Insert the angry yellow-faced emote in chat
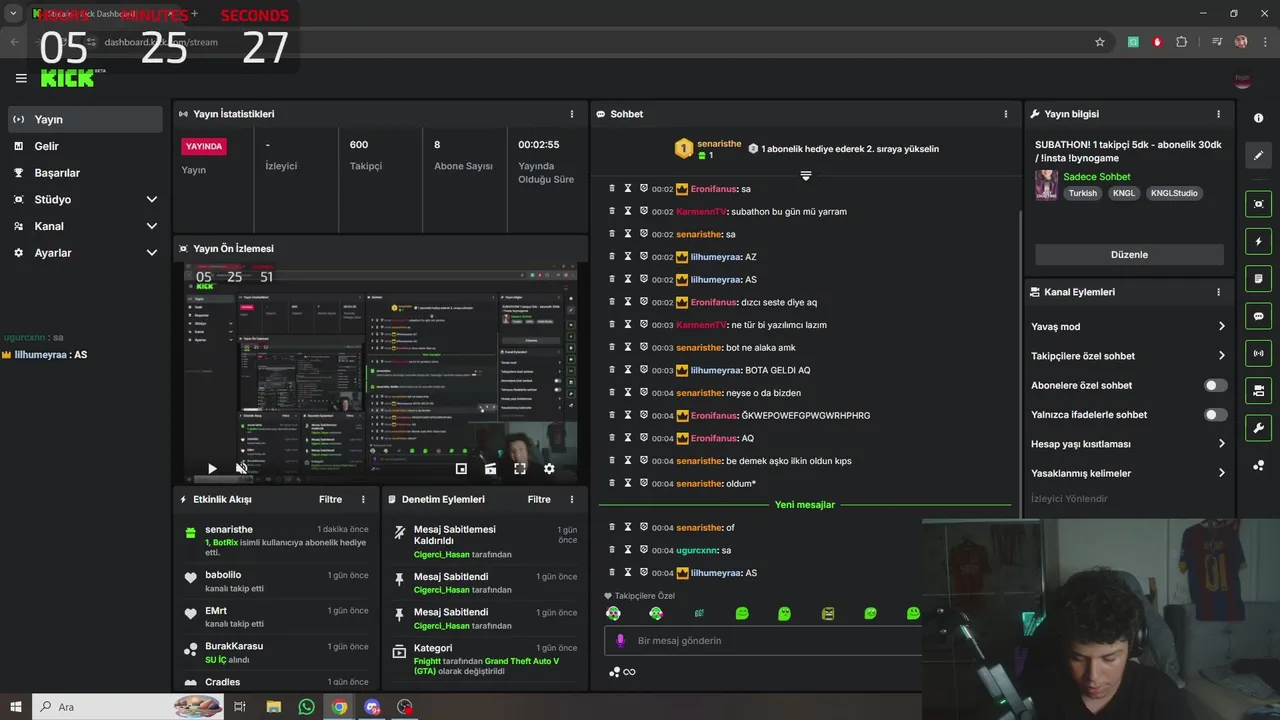Screen dimensions: 1280x720 [x=827, y=613]
